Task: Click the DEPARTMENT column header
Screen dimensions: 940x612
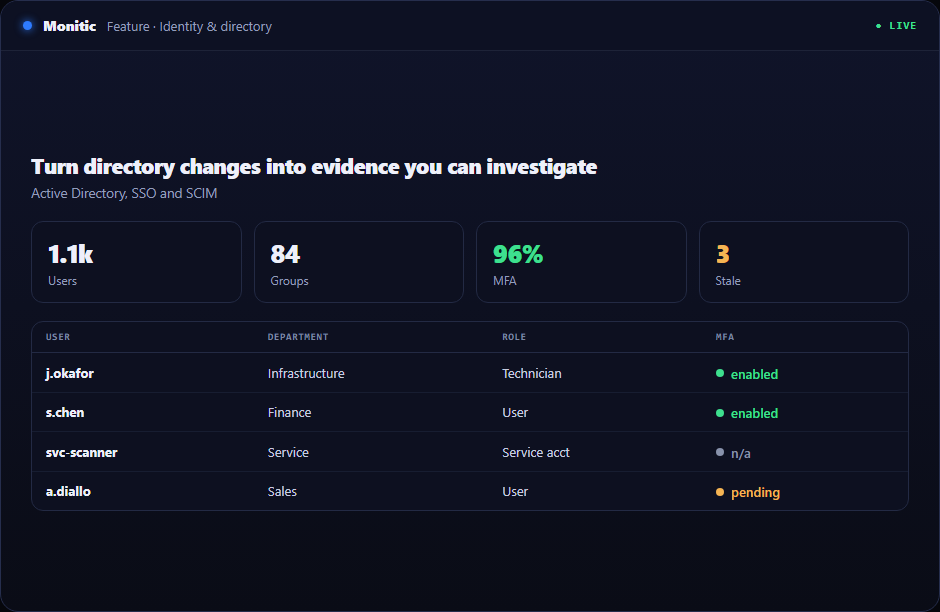Action: click(298, 337)
